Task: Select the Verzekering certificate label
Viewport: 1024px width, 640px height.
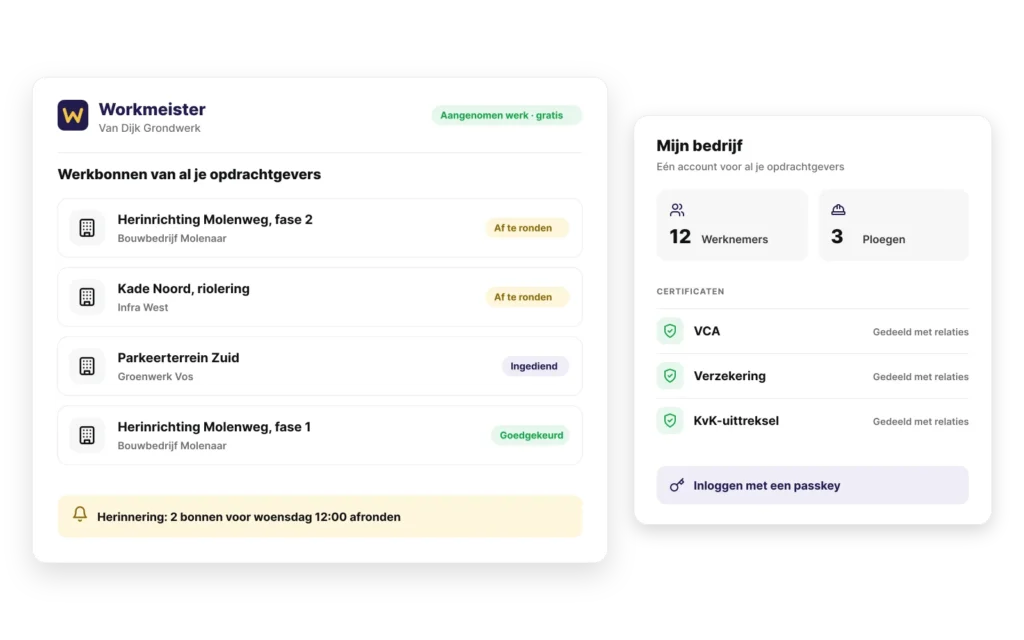Action: tap(729, 376)
